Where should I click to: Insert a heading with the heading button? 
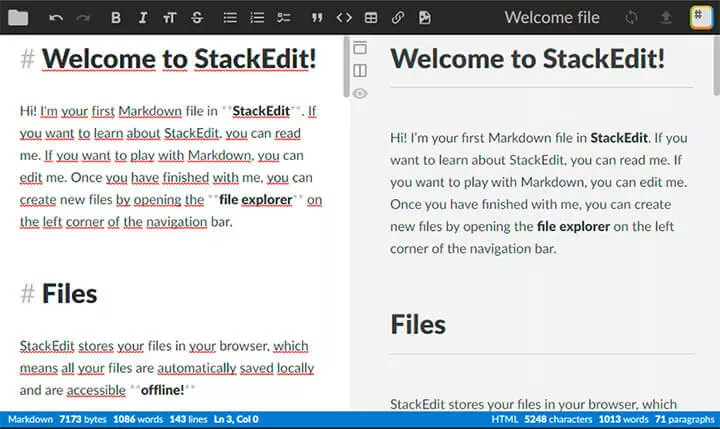169,18
